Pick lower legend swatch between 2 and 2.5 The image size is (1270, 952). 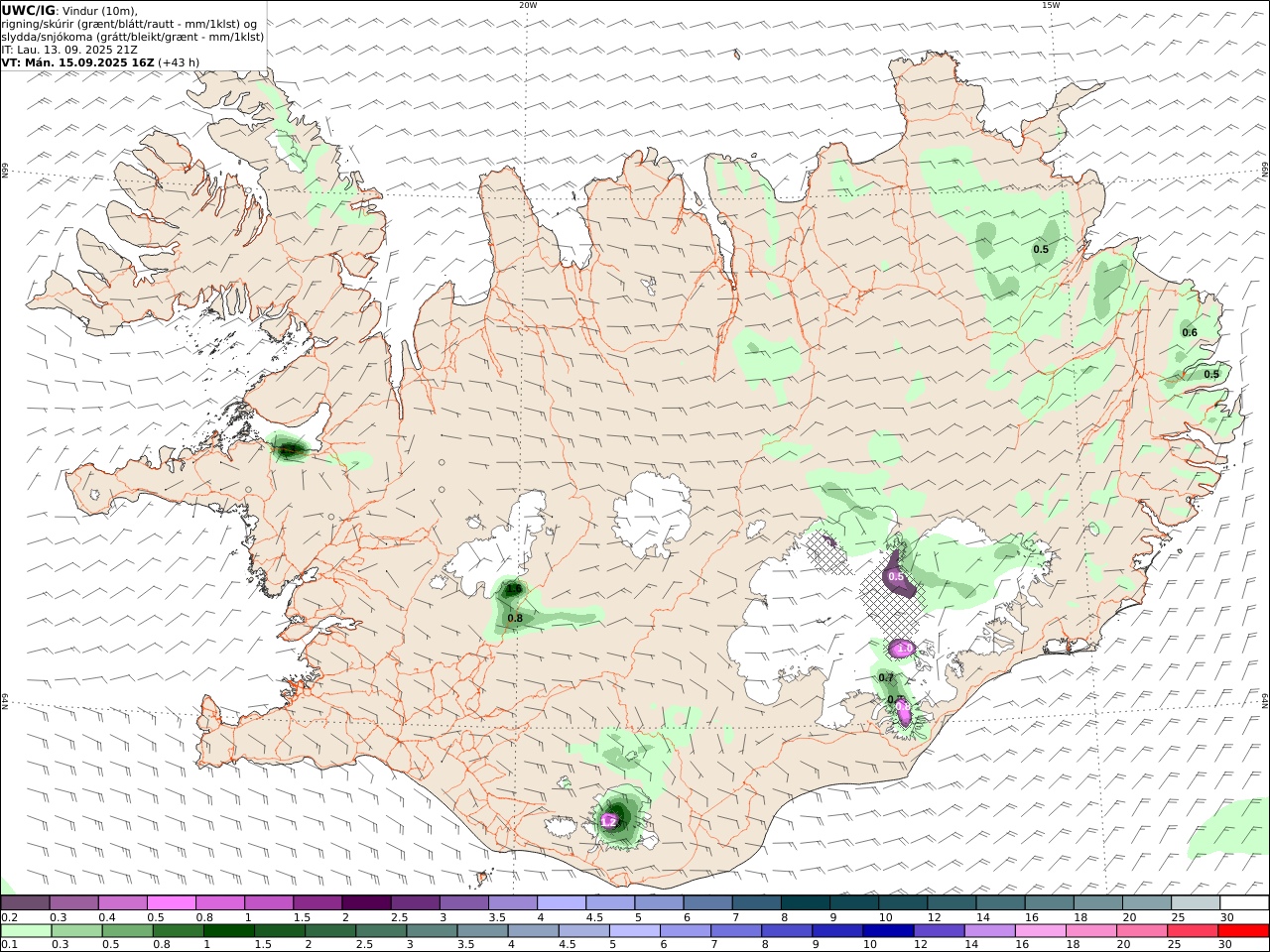click(x=330, y=931)
